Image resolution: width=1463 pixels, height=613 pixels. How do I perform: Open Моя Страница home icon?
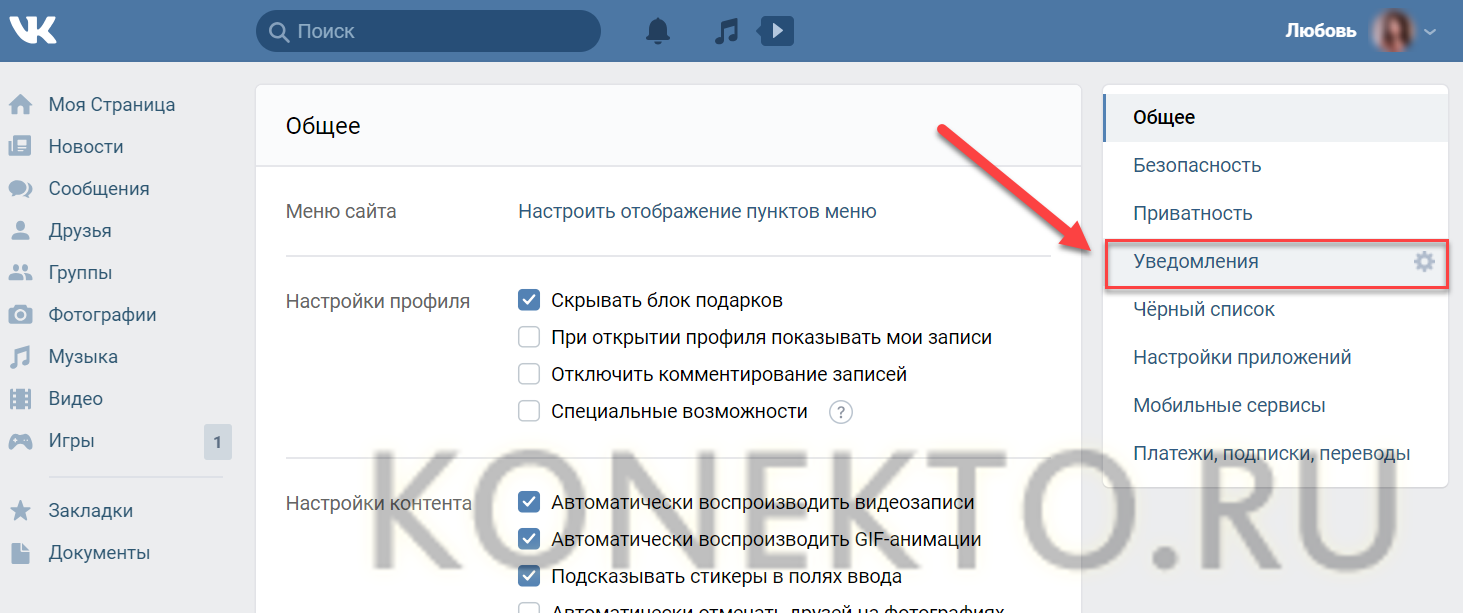point(20,105)
